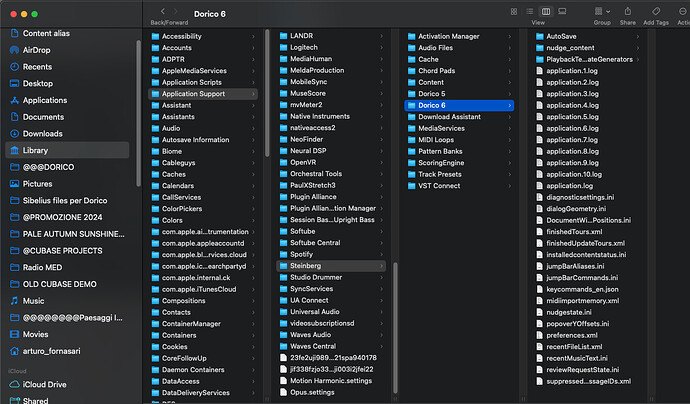Open Content alias in the sidebar

(46, 33)
